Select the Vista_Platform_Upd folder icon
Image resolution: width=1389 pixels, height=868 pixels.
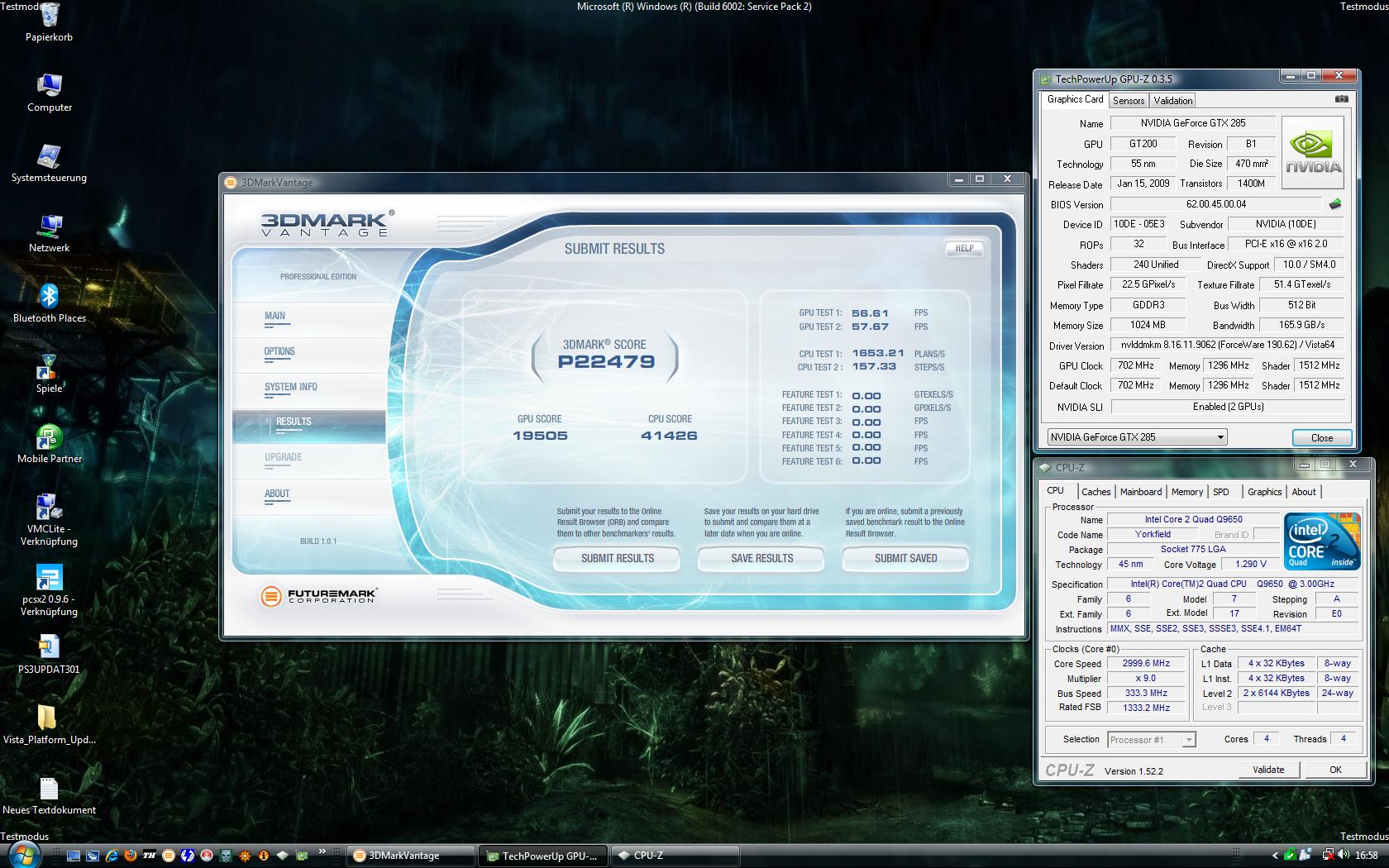(x=49, y=718)
